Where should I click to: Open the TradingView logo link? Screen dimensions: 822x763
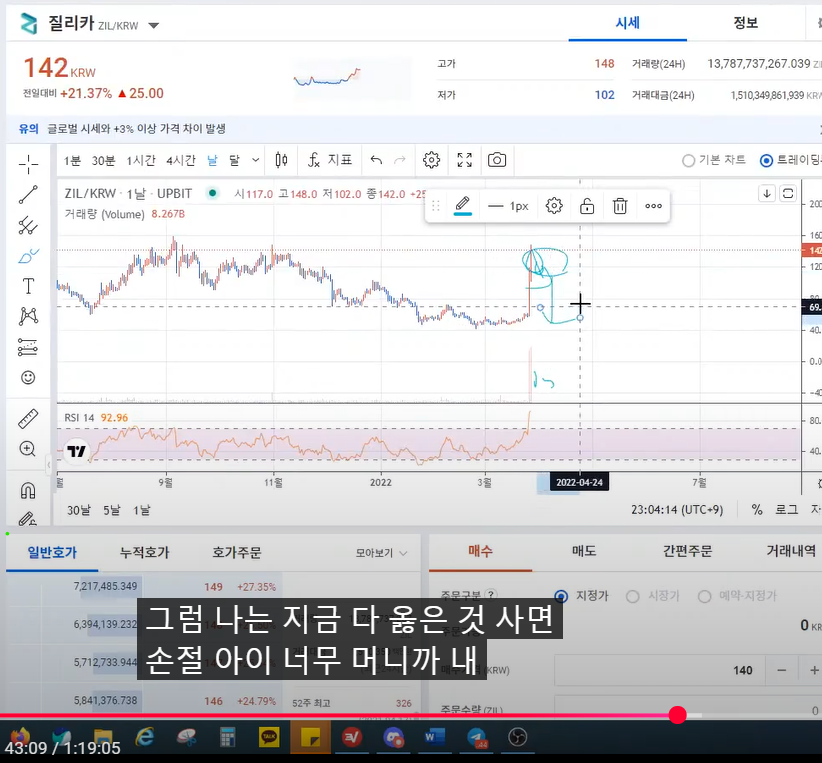pyautogui.click(x=77, y=452)
